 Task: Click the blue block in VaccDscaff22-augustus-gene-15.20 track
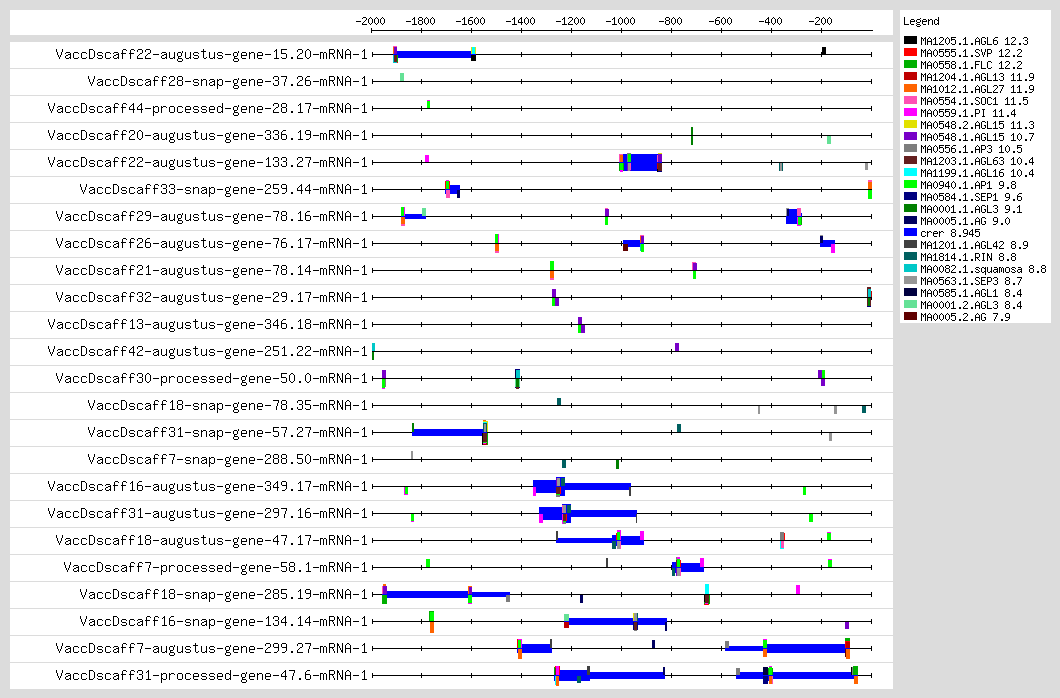(434, 54)
